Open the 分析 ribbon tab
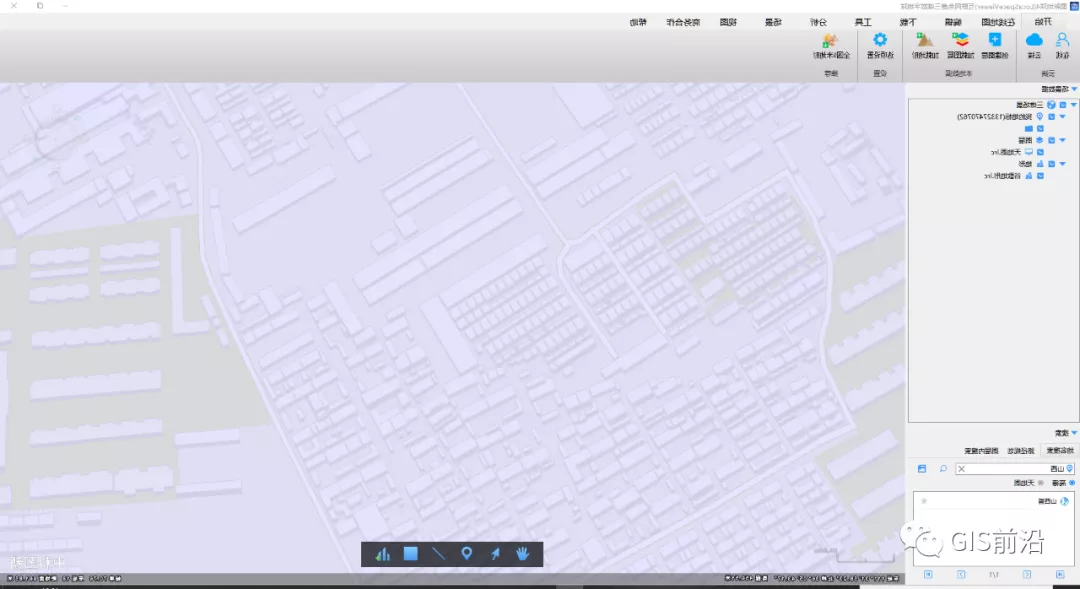 [818, 22]
